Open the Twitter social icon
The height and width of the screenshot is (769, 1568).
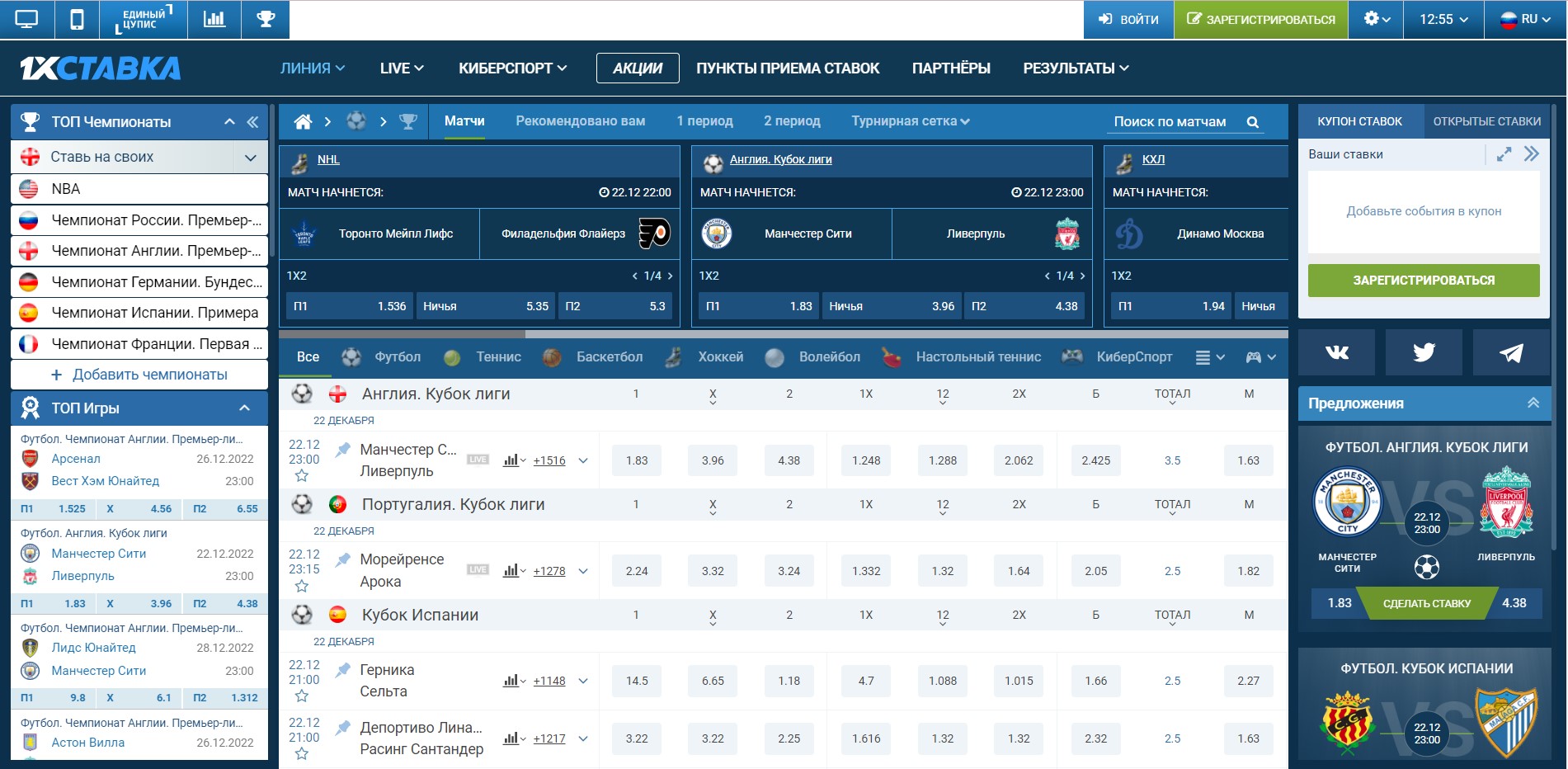(1424, 353)
